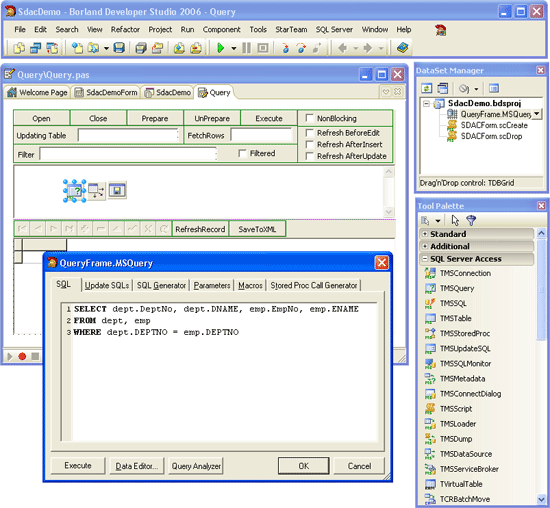Switch to the SQL Generator tab

(x=161, y=286)
